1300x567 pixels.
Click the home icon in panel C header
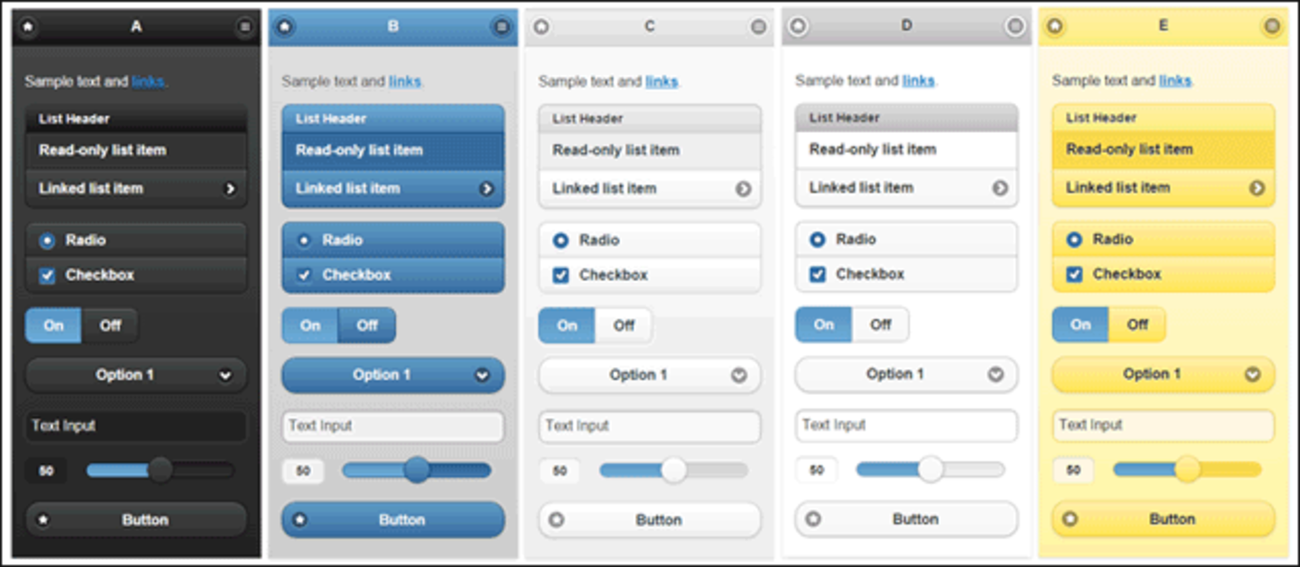pos(542,27)
